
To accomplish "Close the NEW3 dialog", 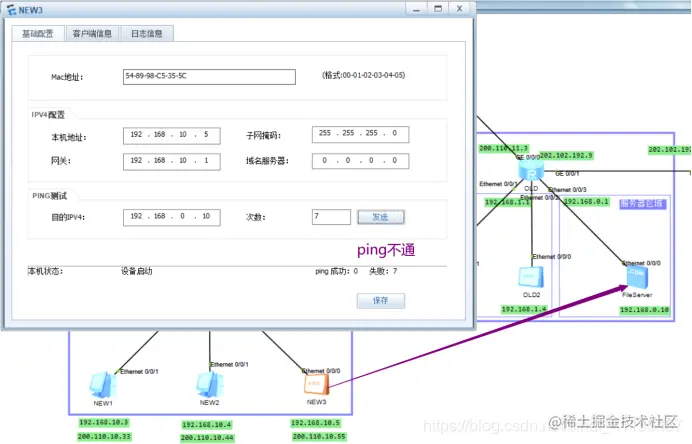I will point(459,9).
